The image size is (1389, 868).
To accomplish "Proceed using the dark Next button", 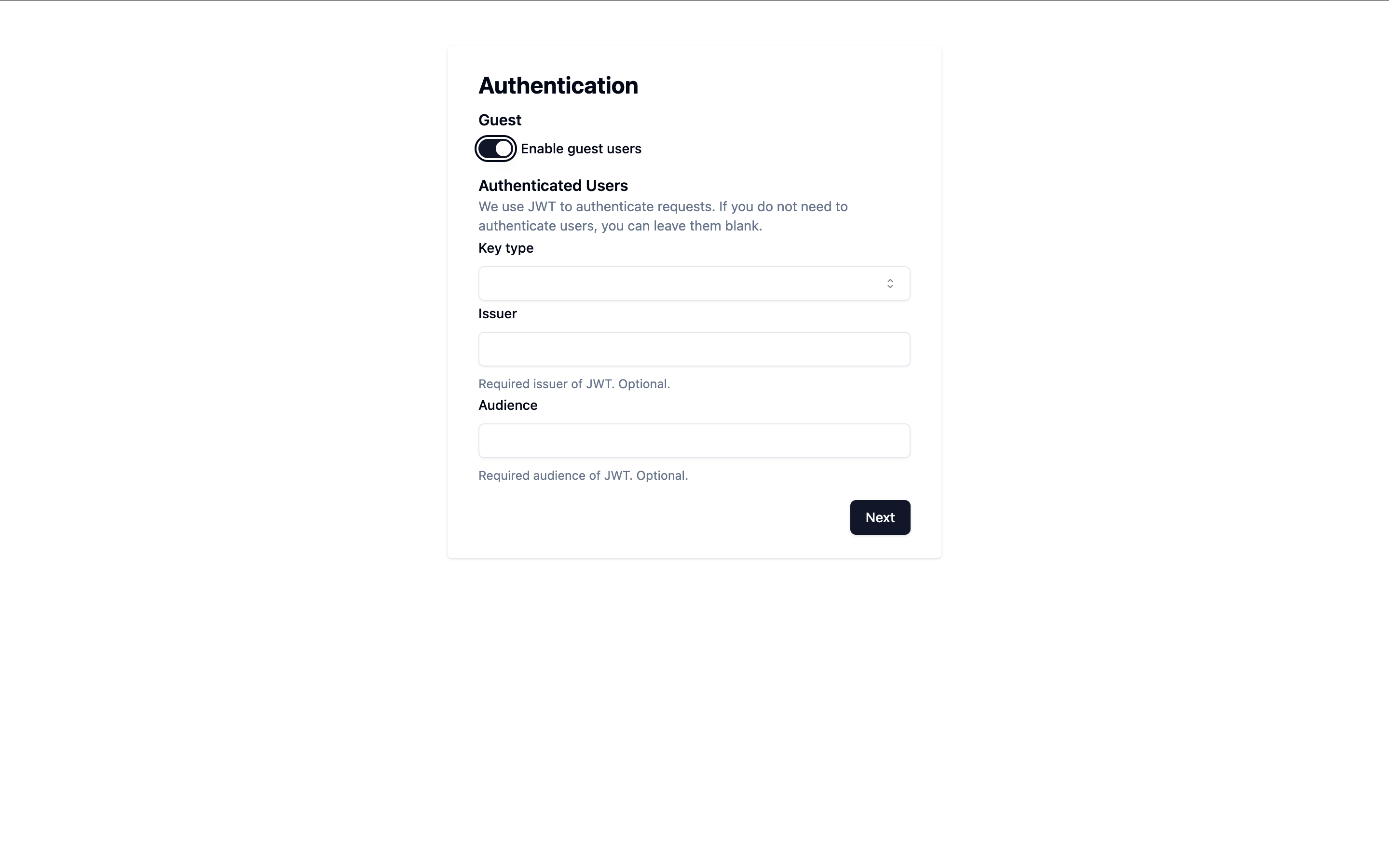I will tap(880, 517).
